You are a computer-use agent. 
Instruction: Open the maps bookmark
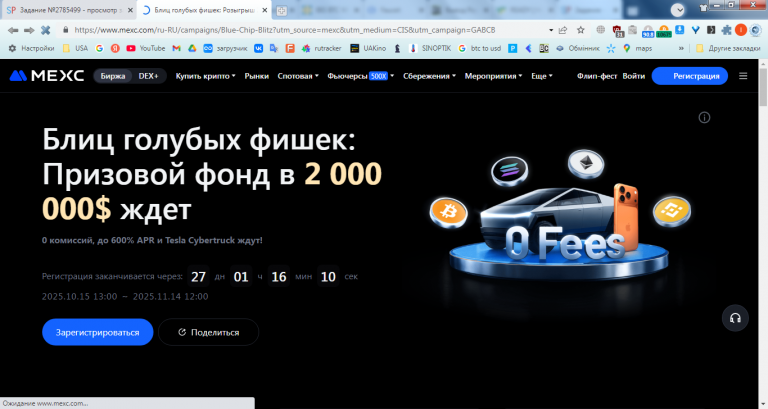(637, 48)
